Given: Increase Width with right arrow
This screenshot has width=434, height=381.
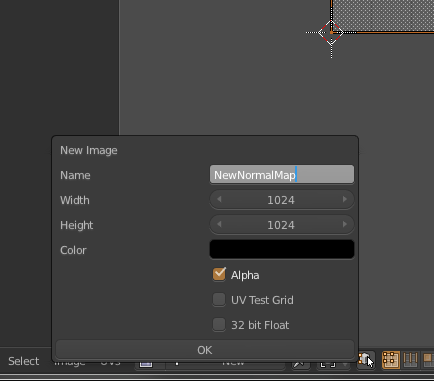Looking at the screenshot, I should 345,199.
